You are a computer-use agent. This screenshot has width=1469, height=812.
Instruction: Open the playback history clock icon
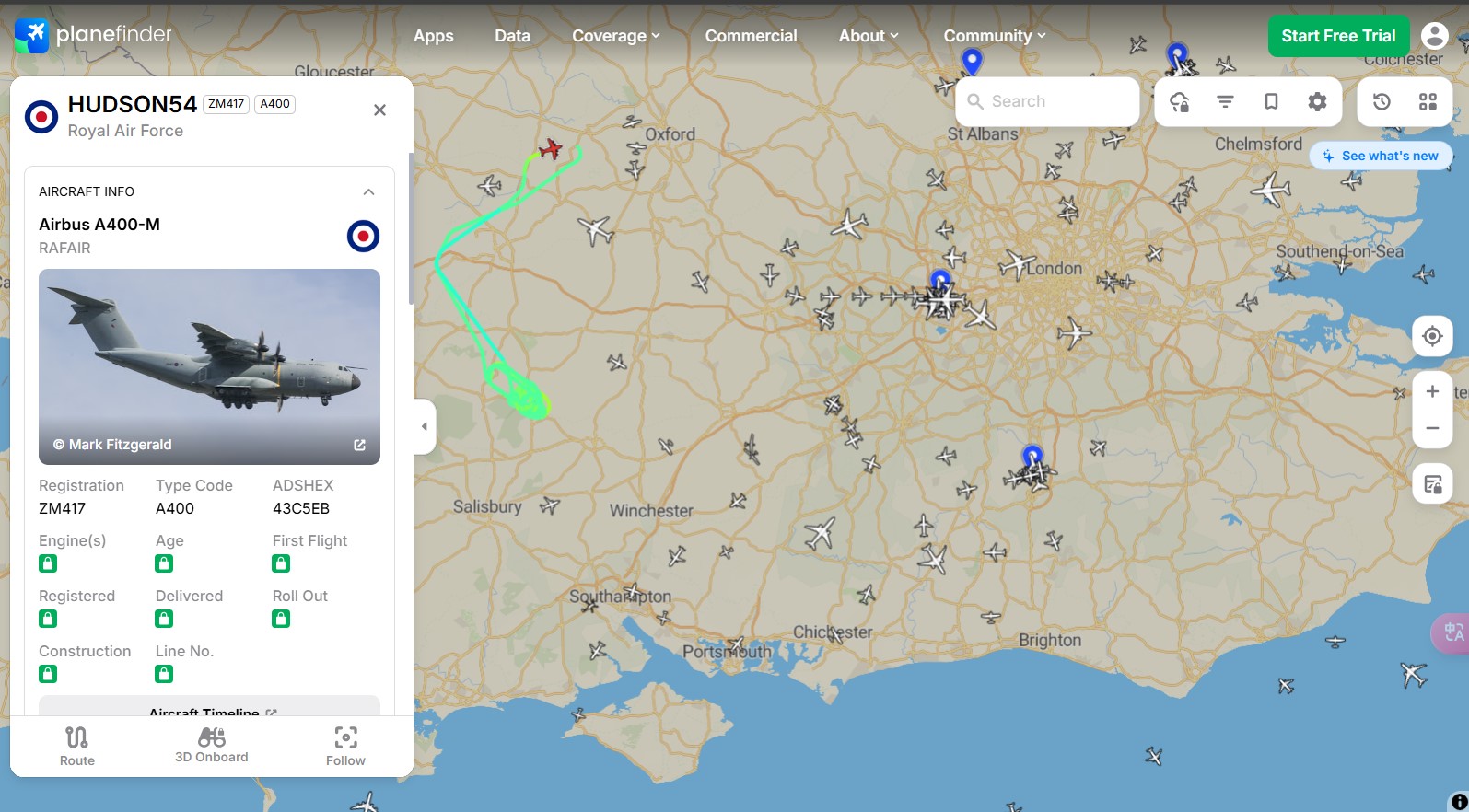click(1382, 101)
